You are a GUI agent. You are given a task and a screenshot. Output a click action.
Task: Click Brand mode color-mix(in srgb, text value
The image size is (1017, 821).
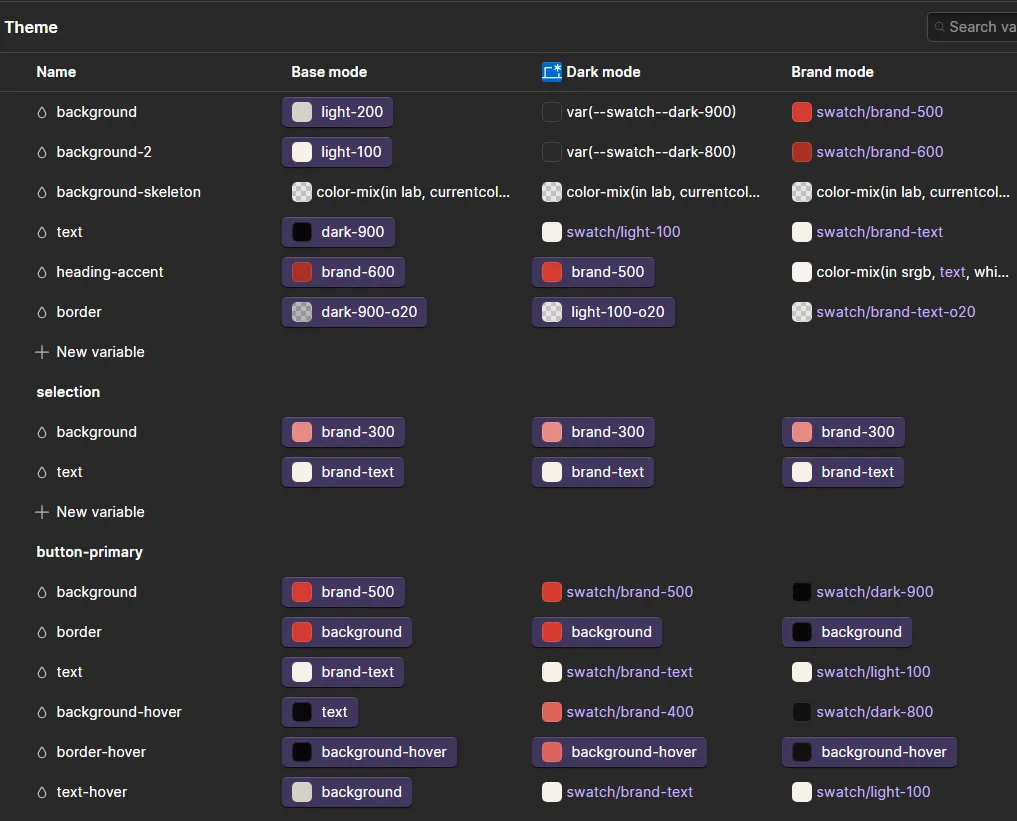point(913,272)
